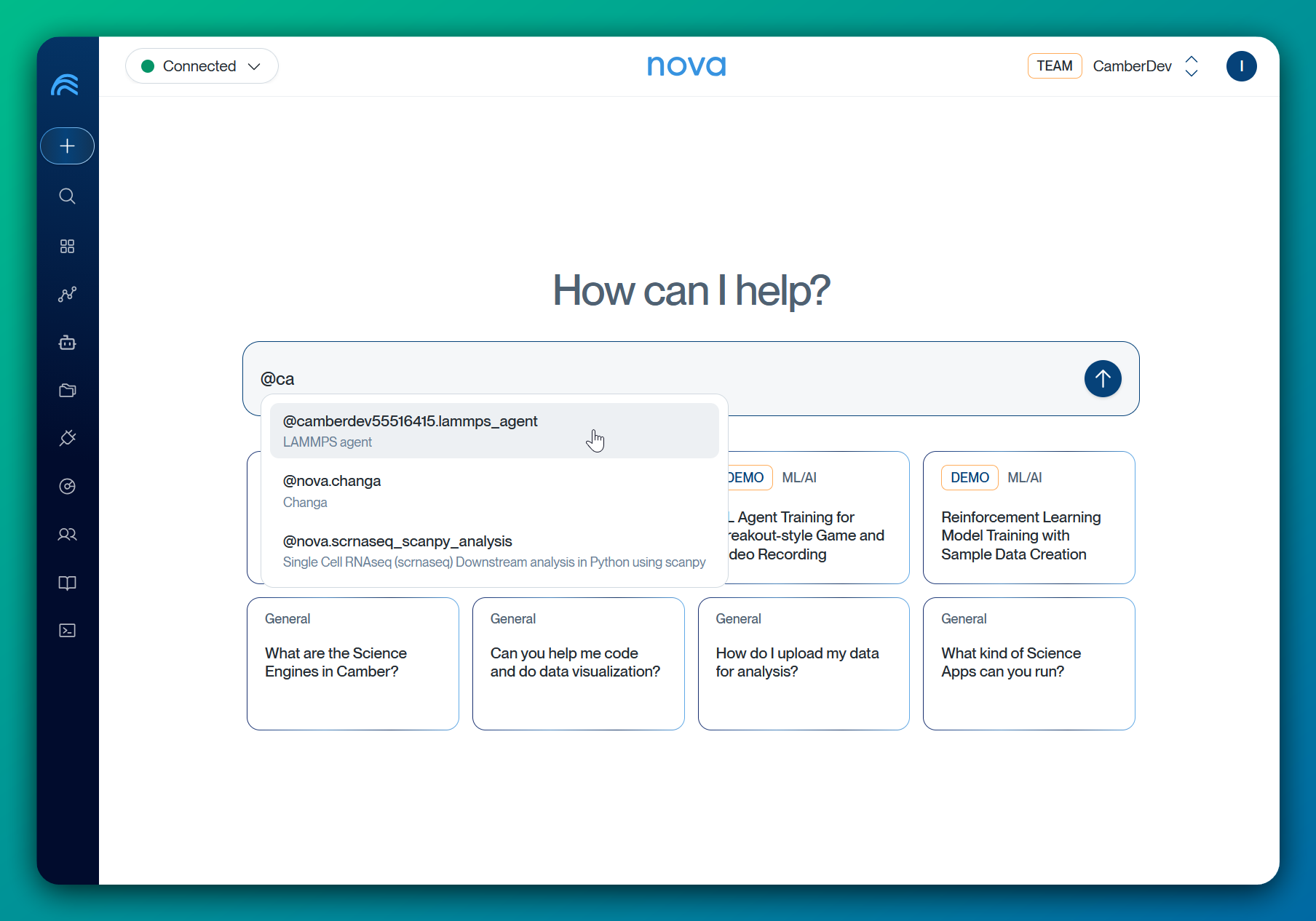The height and width of the screenshot is (921, 1316).
Task: Open the agents robot icon in sidebar
Action: point(67,342)
